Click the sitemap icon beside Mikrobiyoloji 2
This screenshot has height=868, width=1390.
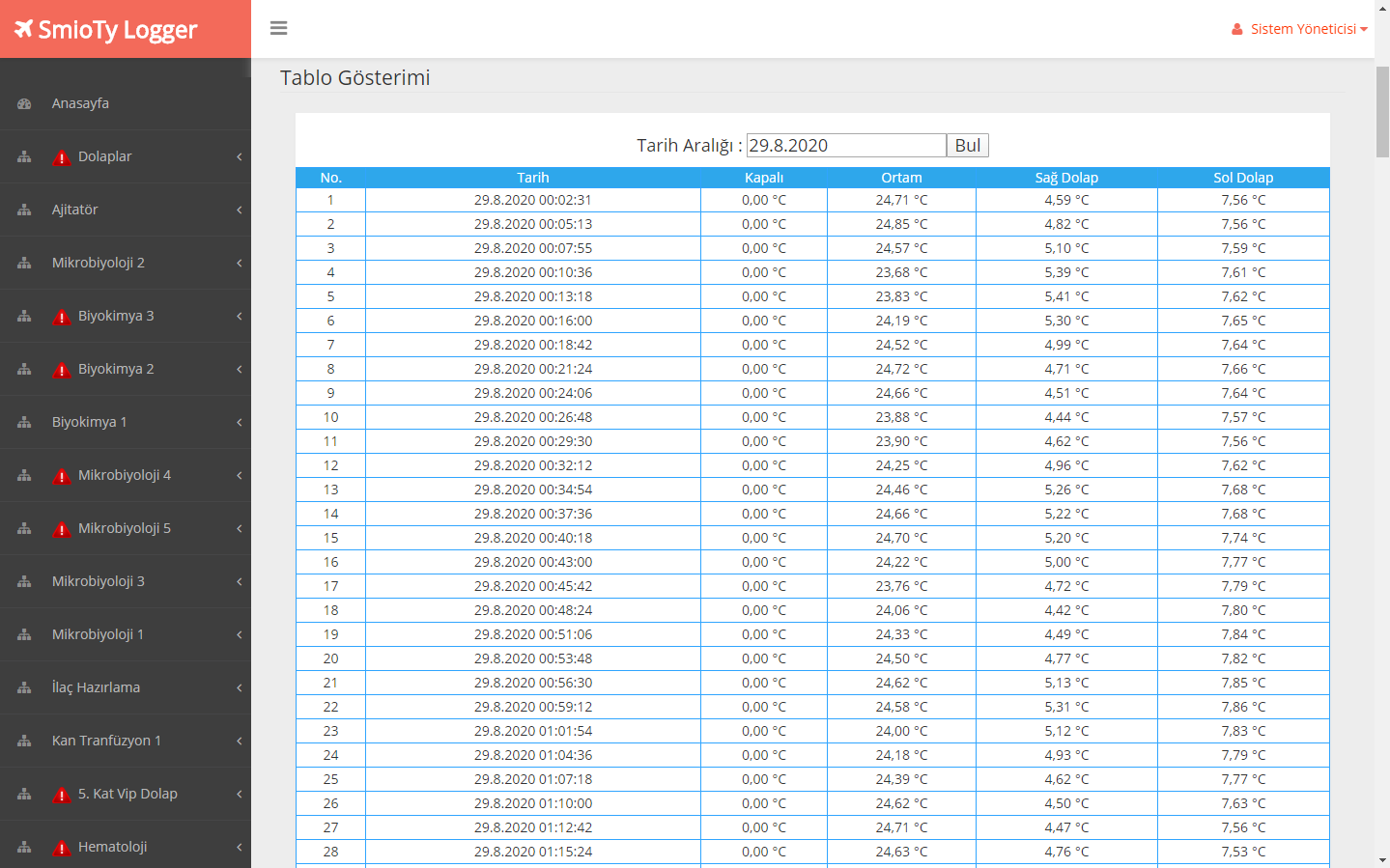click(x=24, y=263)
